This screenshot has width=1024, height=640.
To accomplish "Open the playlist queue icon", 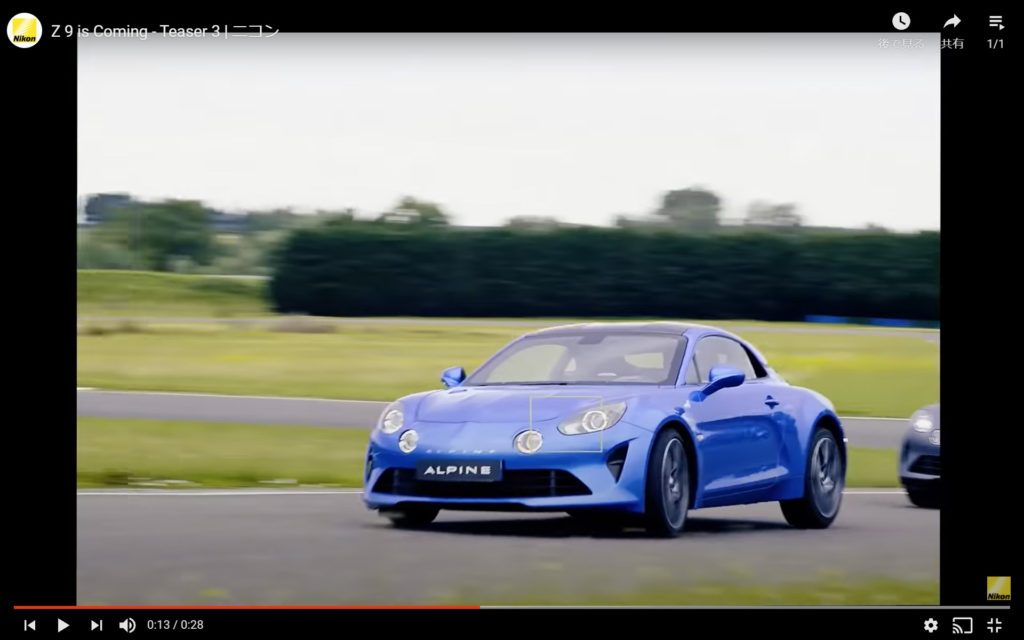I will point(996,21).
